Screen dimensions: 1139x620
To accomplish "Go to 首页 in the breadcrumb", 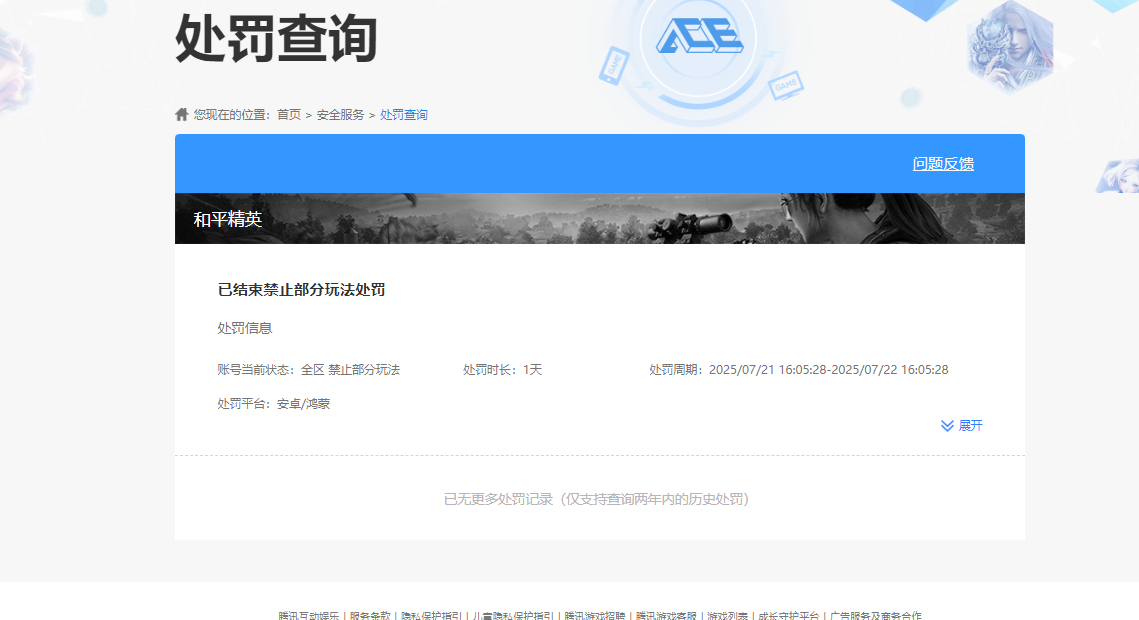I will click(288, 115).
